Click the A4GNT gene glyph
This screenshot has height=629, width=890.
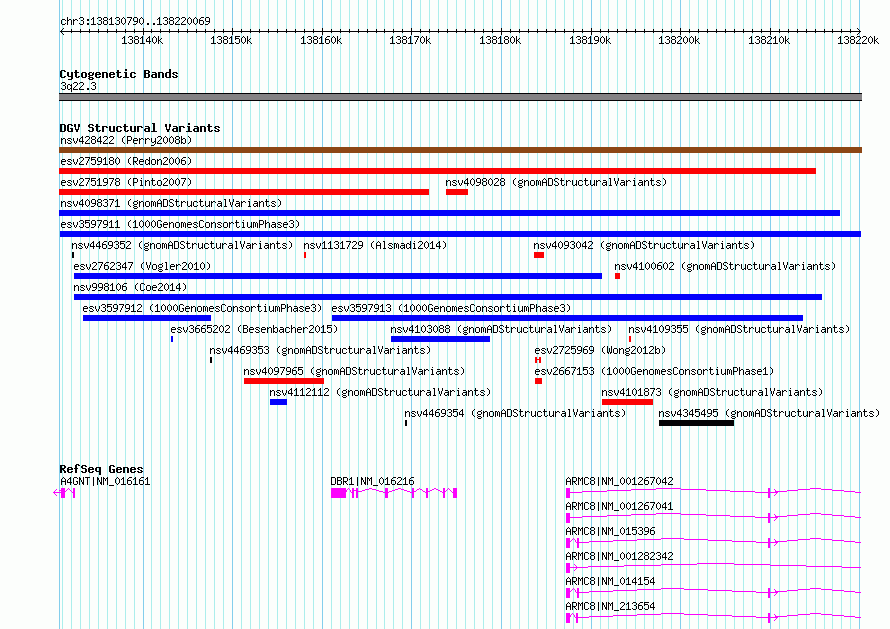point(64,493)
